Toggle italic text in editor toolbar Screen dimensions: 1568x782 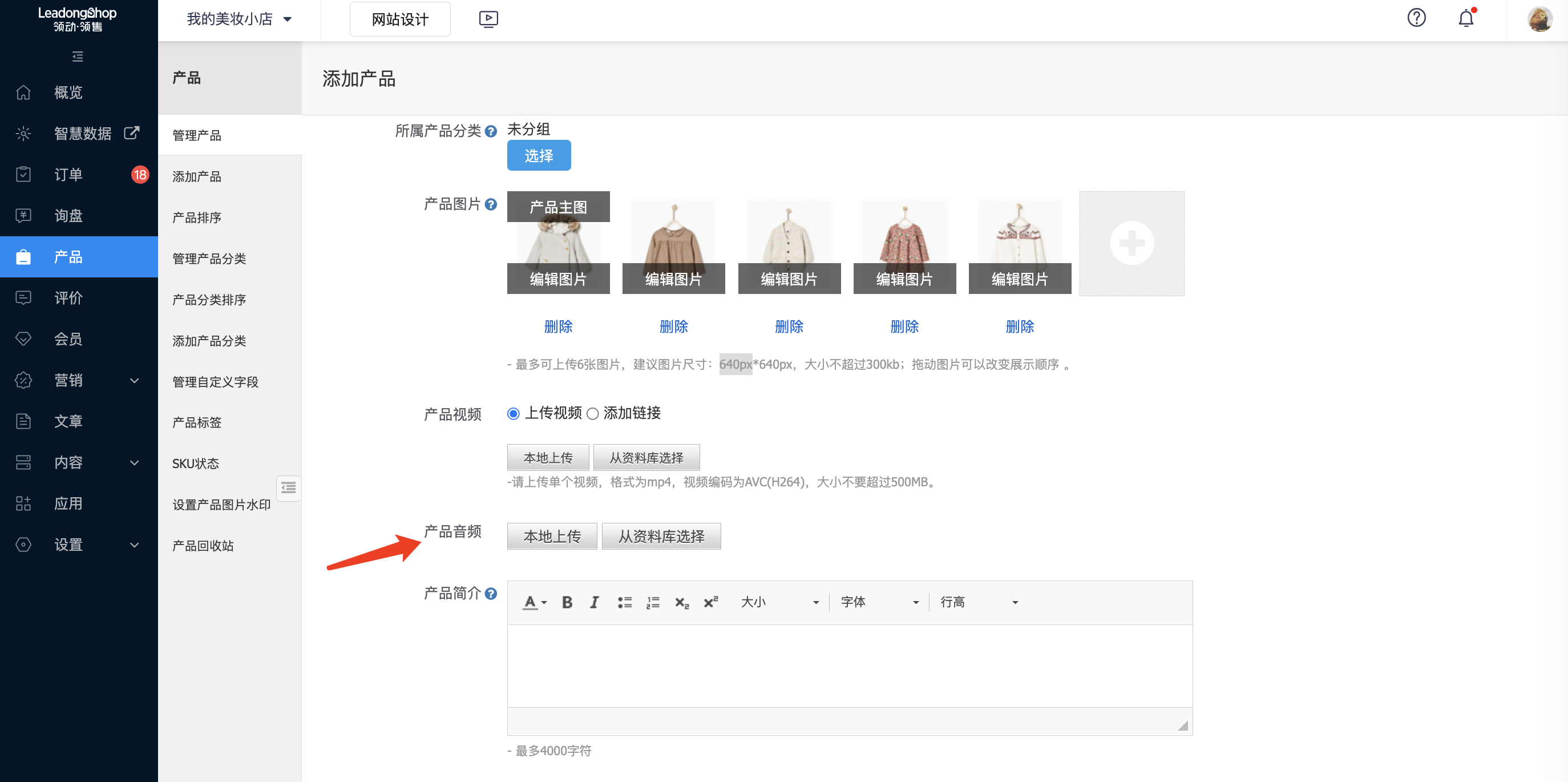[x=595, y=602]
